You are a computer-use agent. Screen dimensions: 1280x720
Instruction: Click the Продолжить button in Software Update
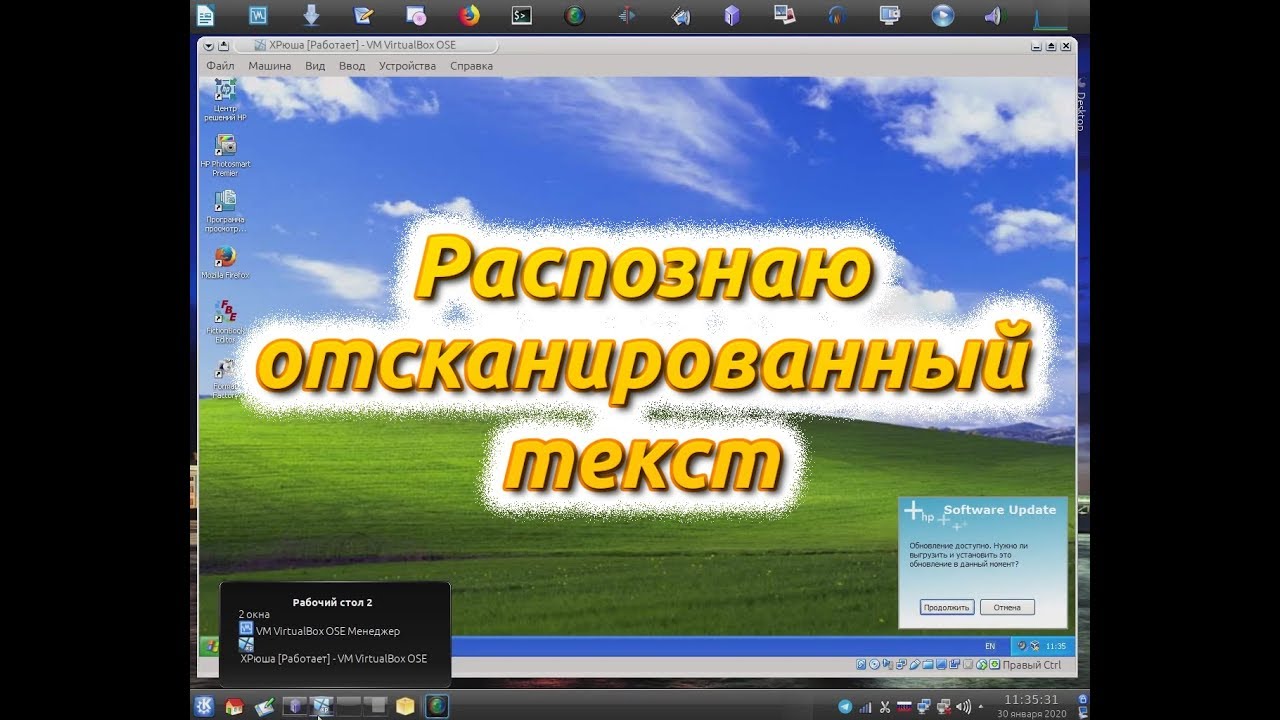coord(946,607)
